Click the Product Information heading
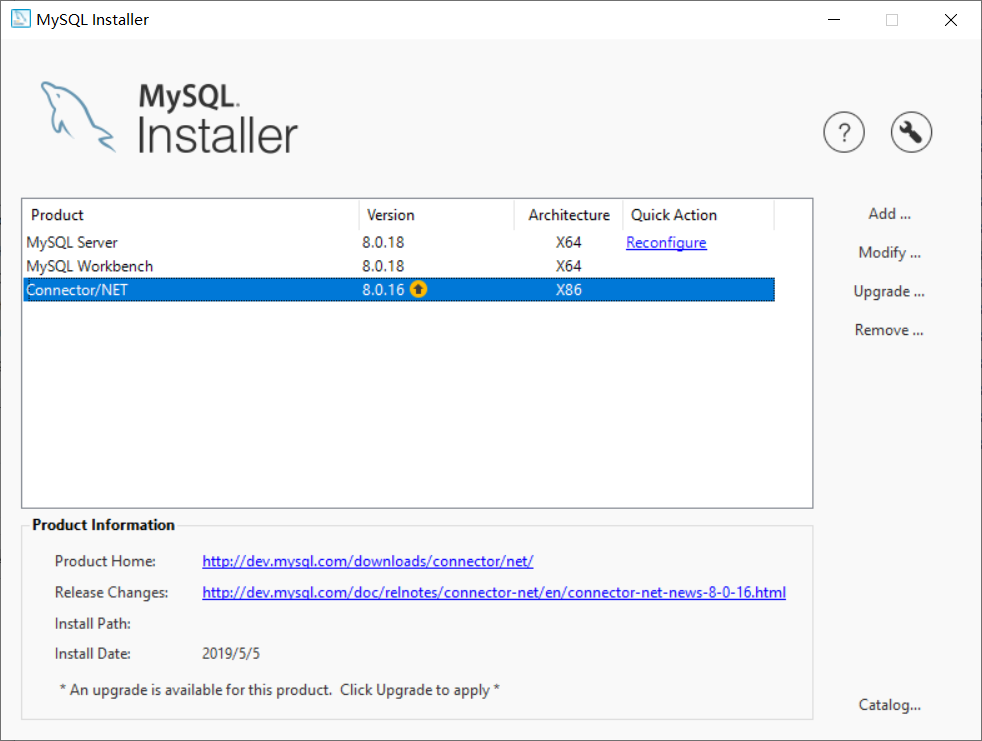The width and height of the screenshot is (982, 741). (103, 525)
